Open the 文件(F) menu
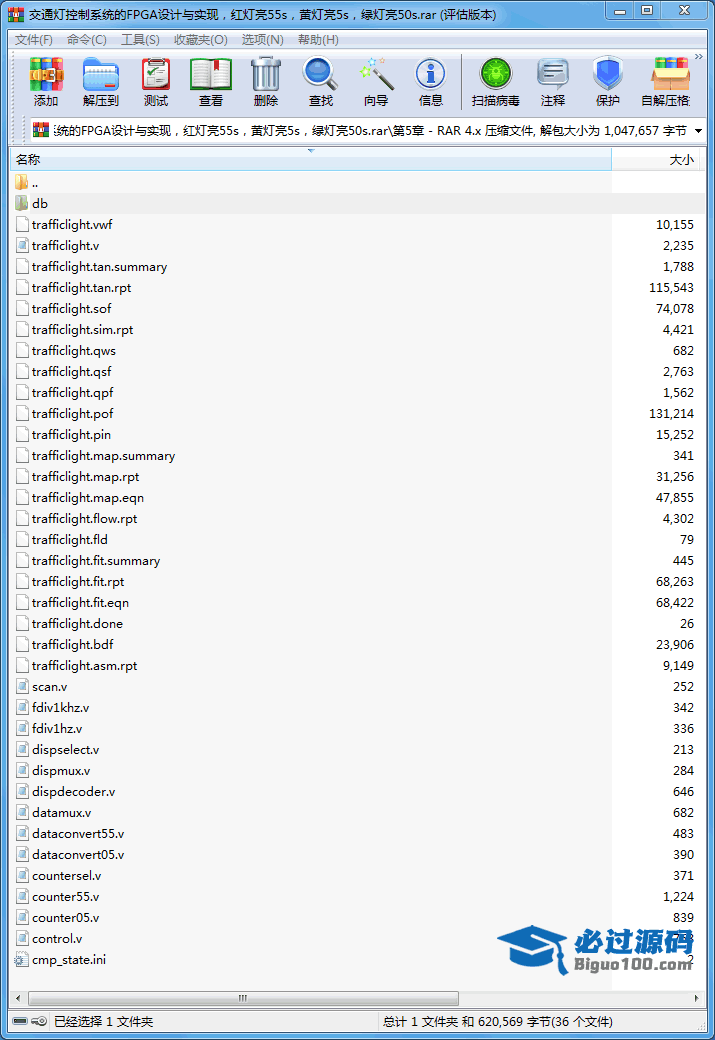715x1040 pixels. (34, 40)
